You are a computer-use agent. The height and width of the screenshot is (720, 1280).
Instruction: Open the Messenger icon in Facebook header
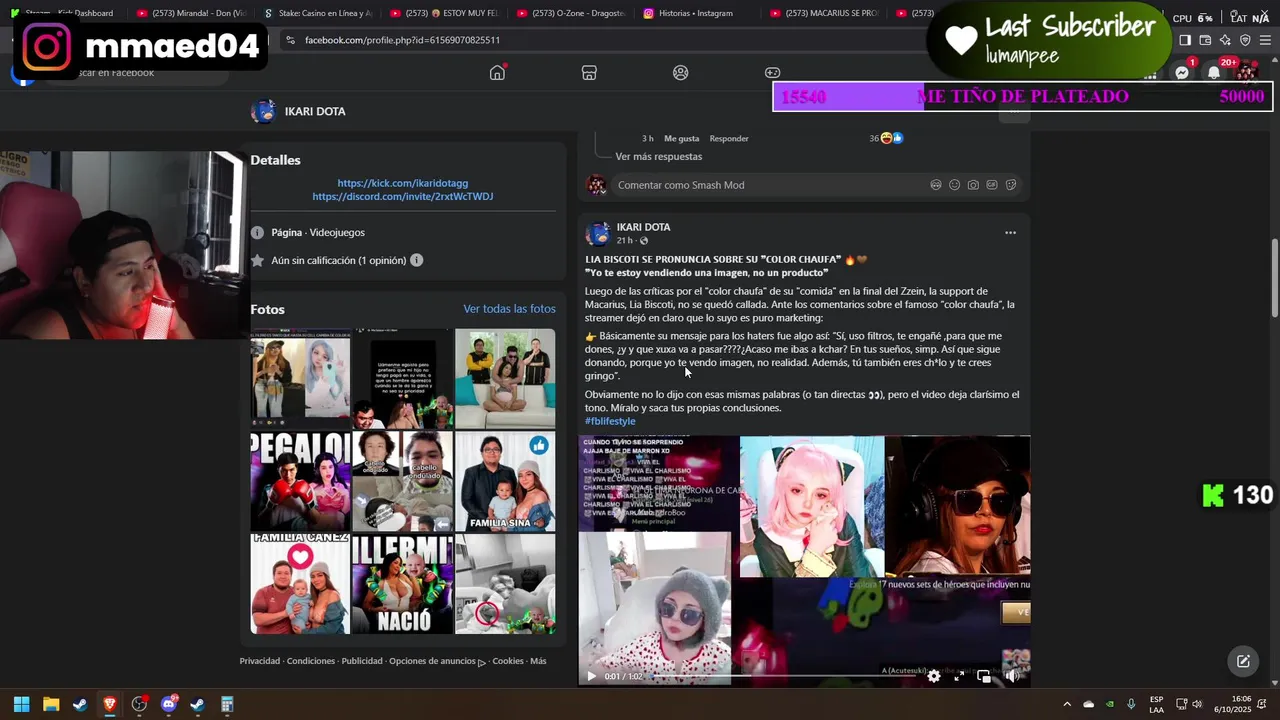(x=1182, y=73)
